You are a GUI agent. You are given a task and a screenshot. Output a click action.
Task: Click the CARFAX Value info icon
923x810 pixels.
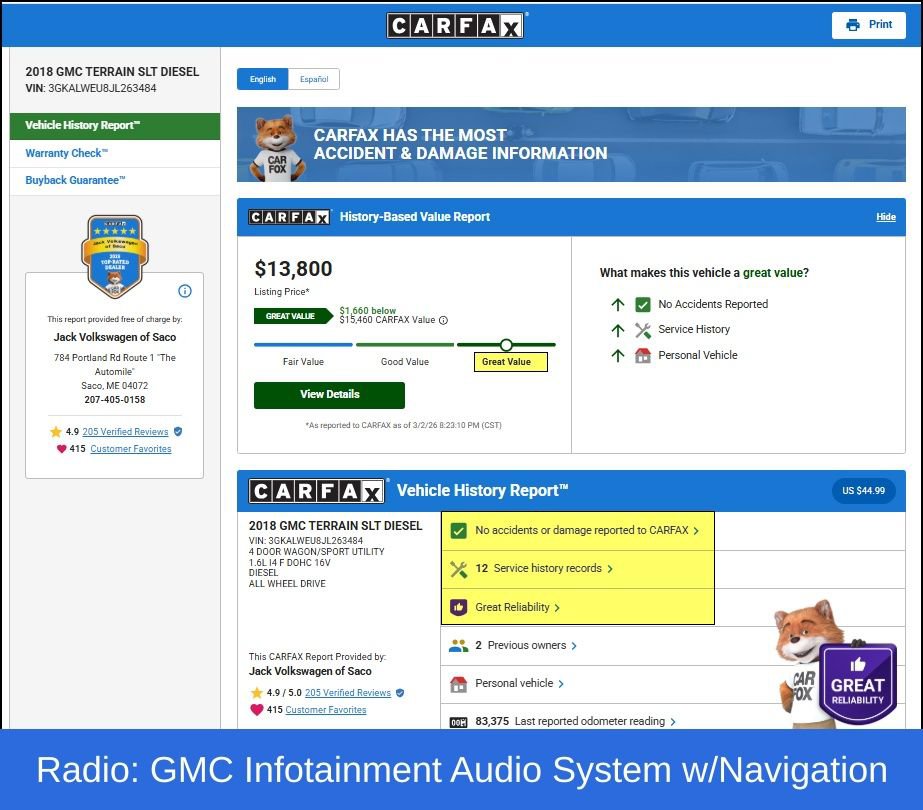(x=443, y=320)
